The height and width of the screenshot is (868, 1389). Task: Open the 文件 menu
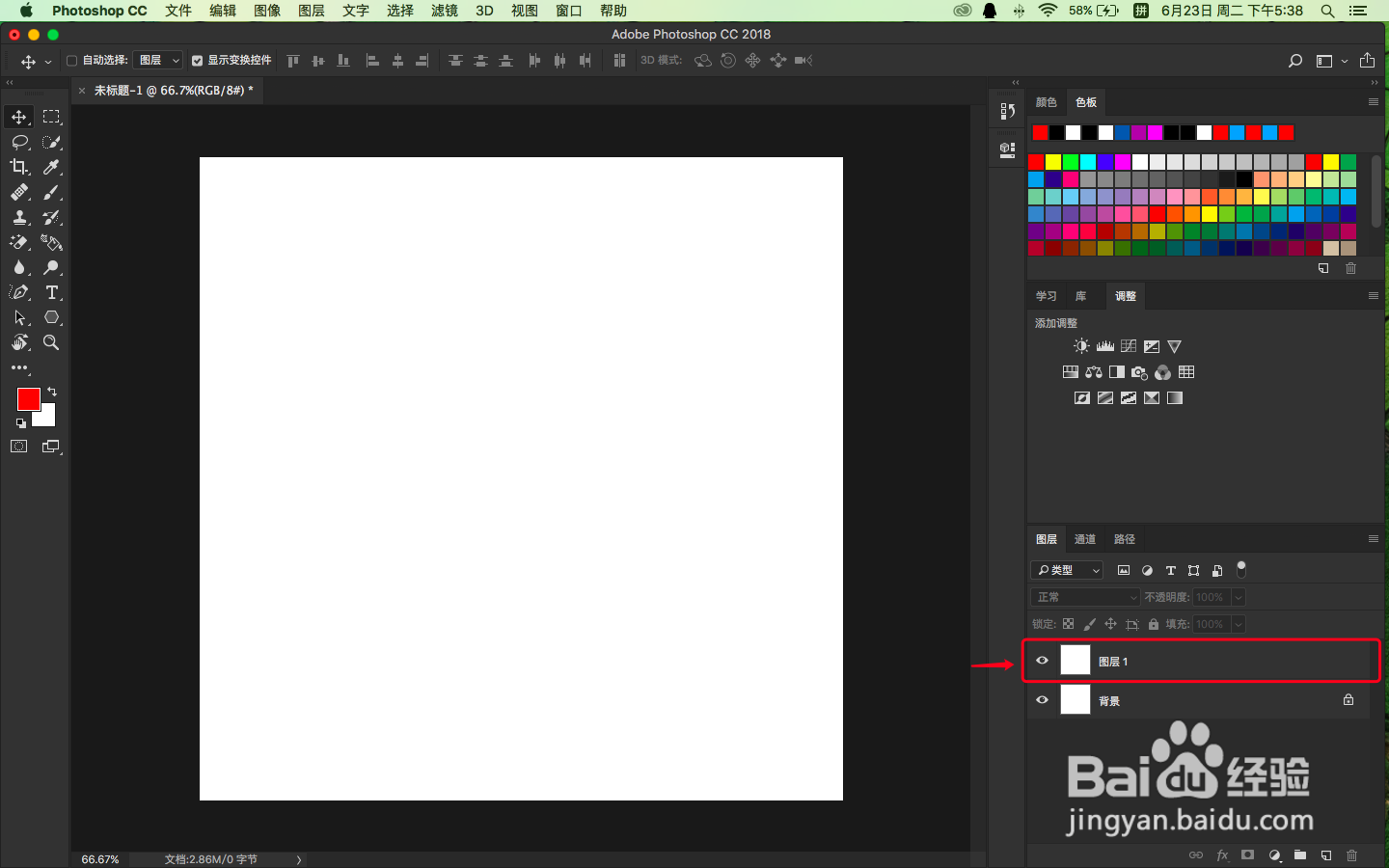178,11
